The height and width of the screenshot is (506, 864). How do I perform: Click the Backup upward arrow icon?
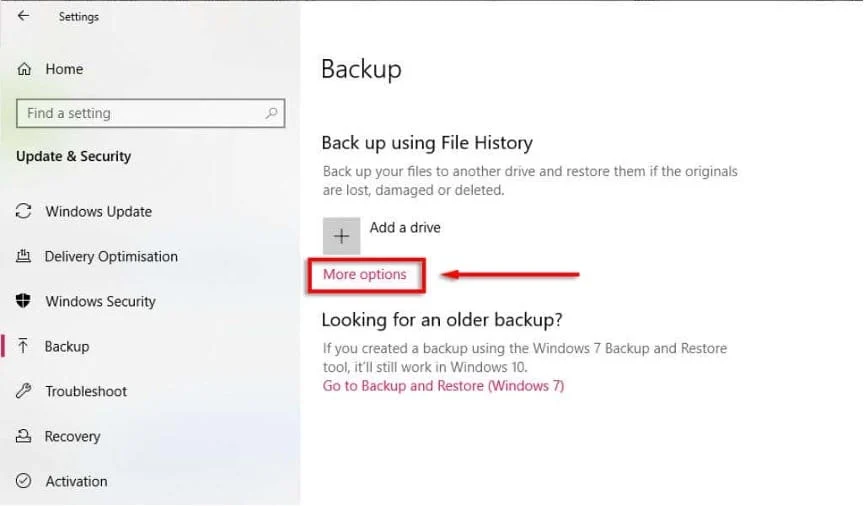[24, 347]
